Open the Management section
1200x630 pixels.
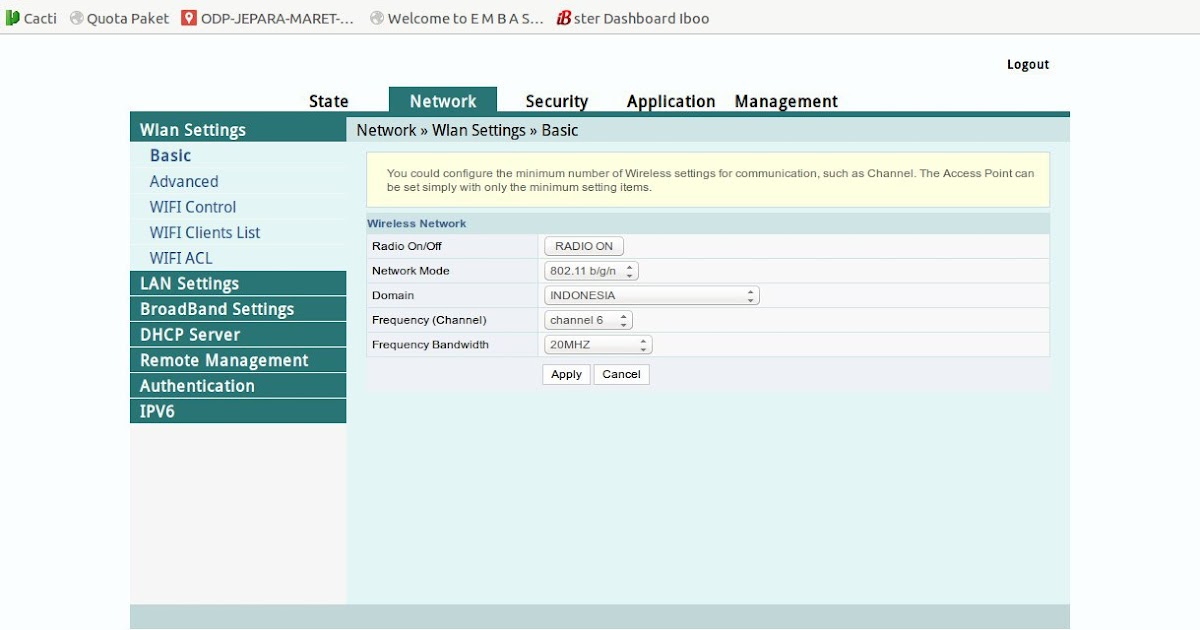click(785, 100)
